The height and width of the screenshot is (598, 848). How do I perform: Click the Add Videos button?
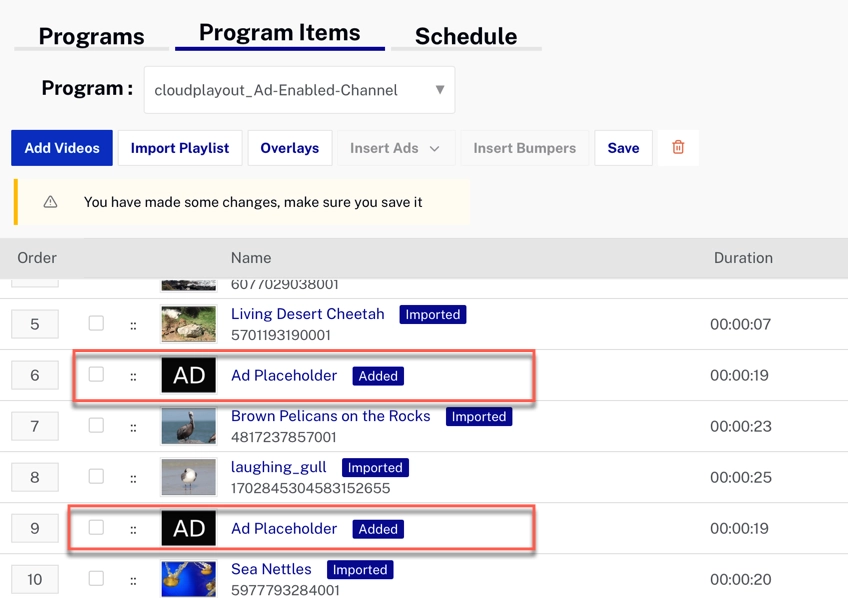click(62, 148)
